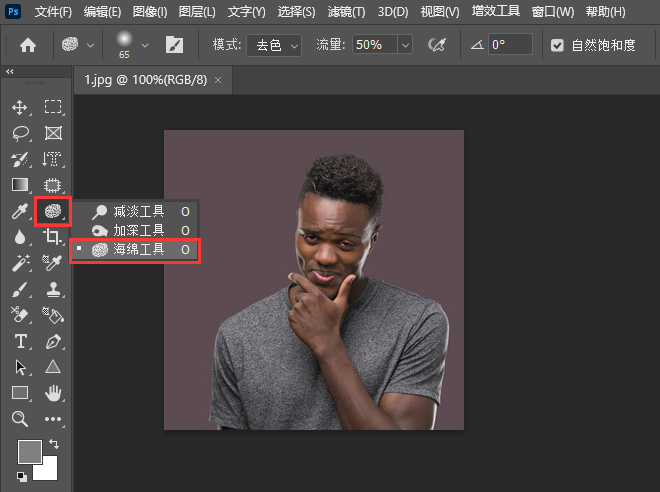Select the Hand tool

point(53,393)
